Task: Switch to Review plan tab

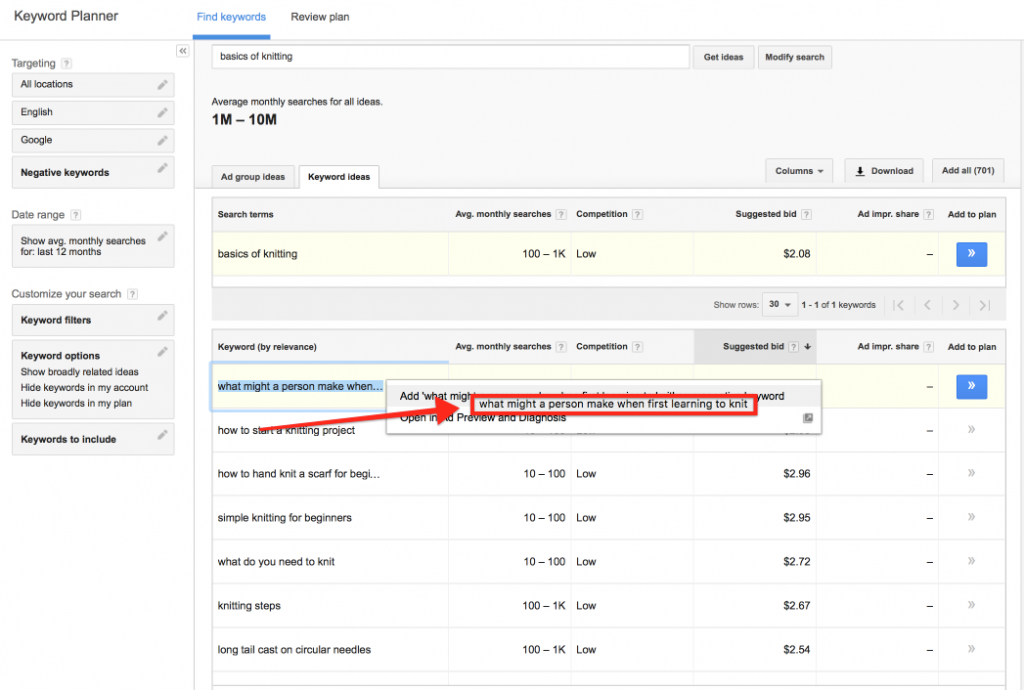Action: pyautogui.click(x=320, y=17)
